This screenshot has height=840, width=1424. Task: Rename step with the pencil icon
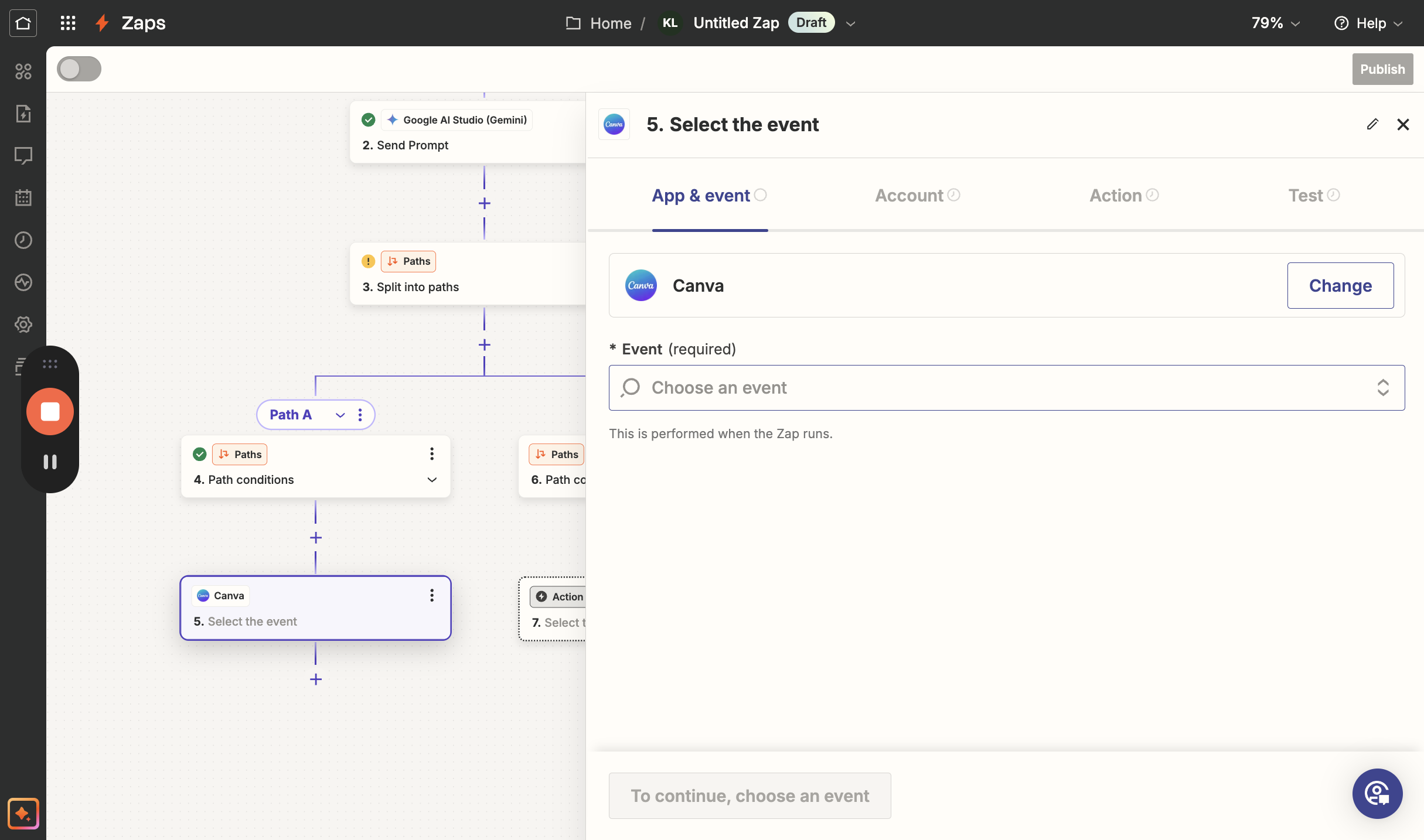[1372, 124]
